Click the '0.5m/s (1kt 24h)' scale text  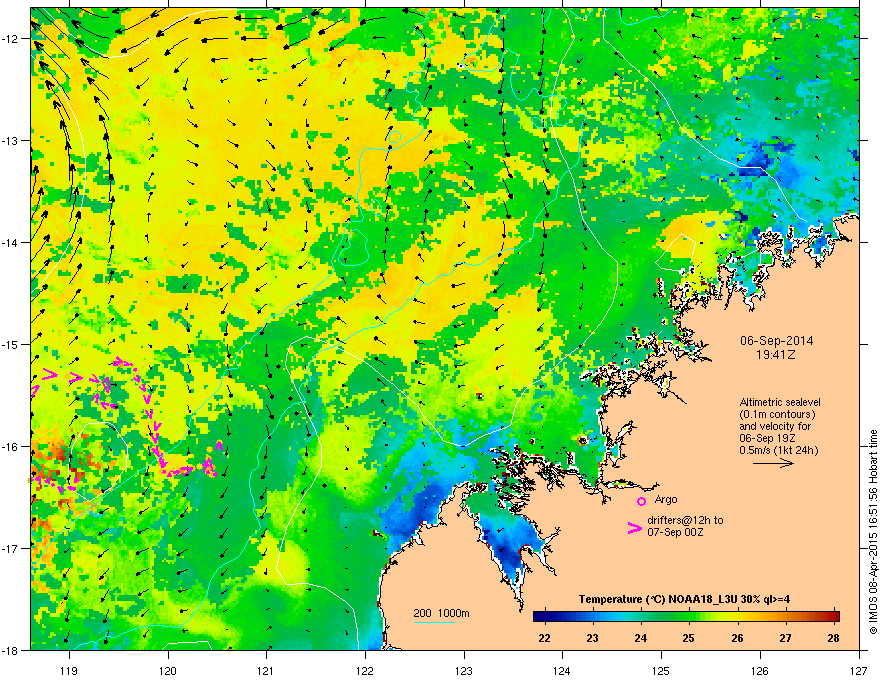(778, 450)
